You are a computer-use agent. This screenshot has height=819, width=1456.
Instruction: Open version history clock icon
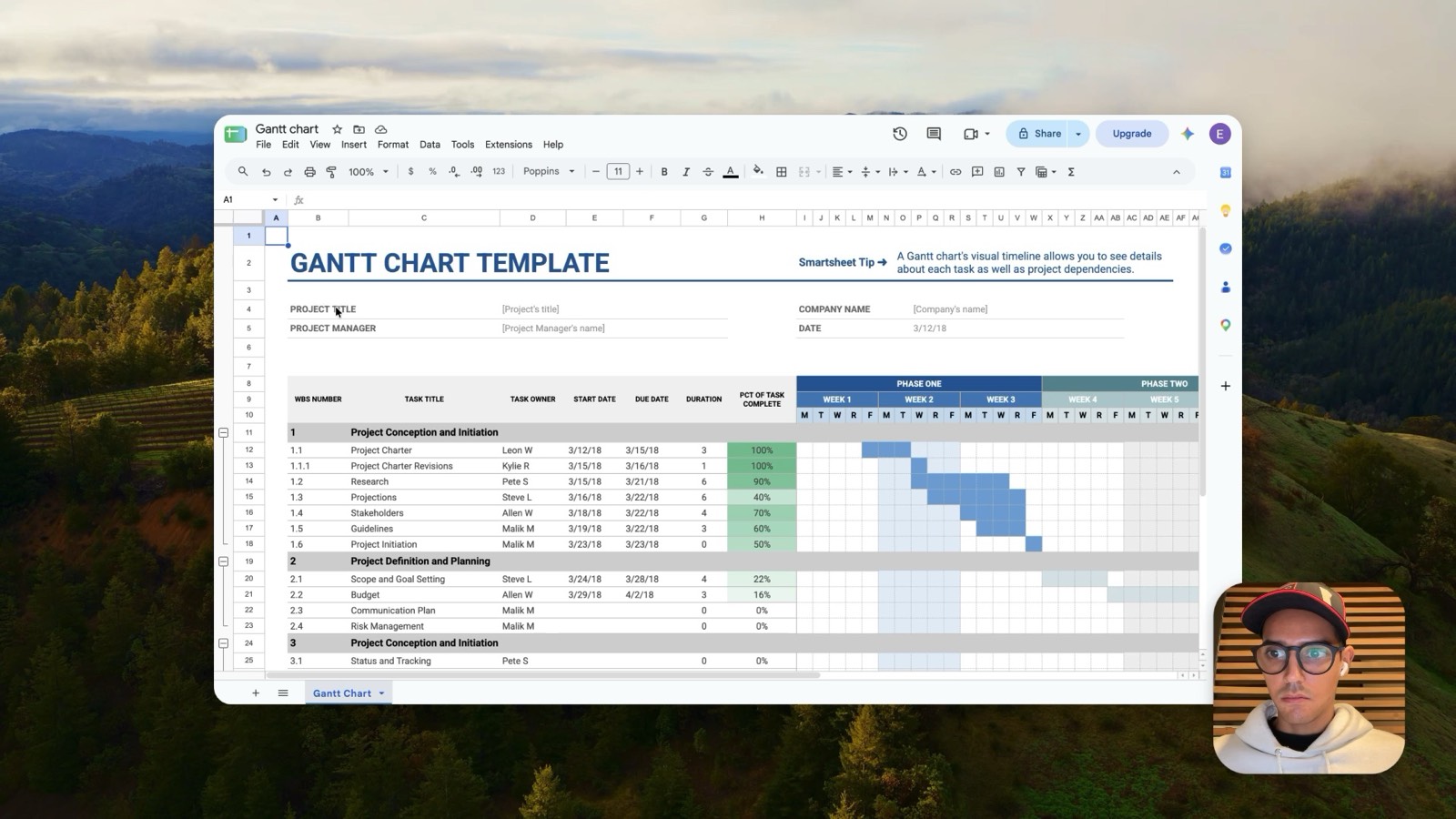point(900,134)
